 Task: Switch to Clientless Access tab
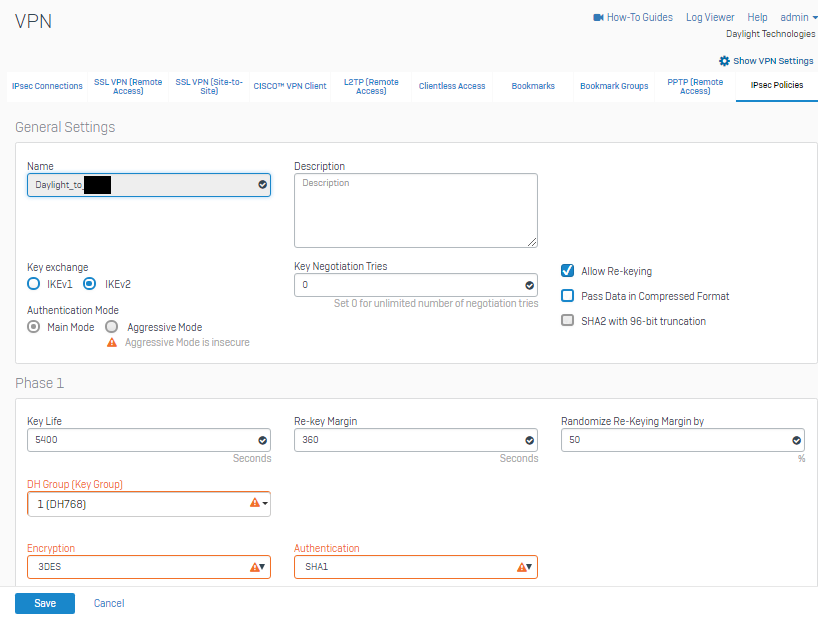[x=452, y=86]
